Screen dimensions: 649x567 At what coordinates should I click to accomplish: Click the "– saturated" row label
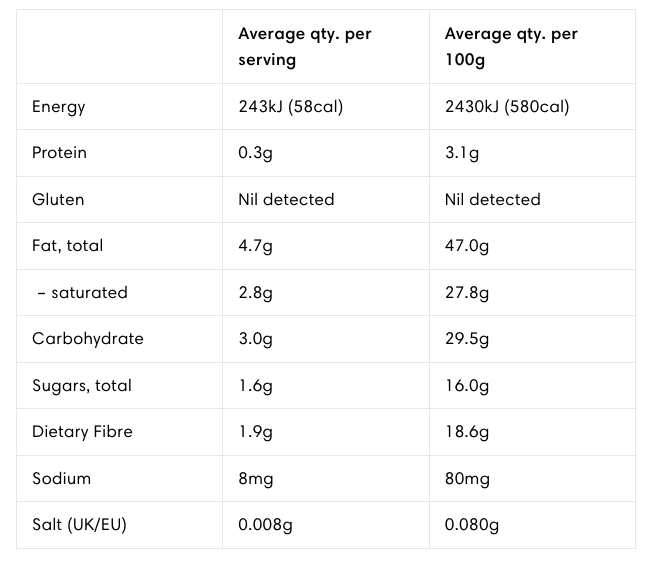pos(82,292)
